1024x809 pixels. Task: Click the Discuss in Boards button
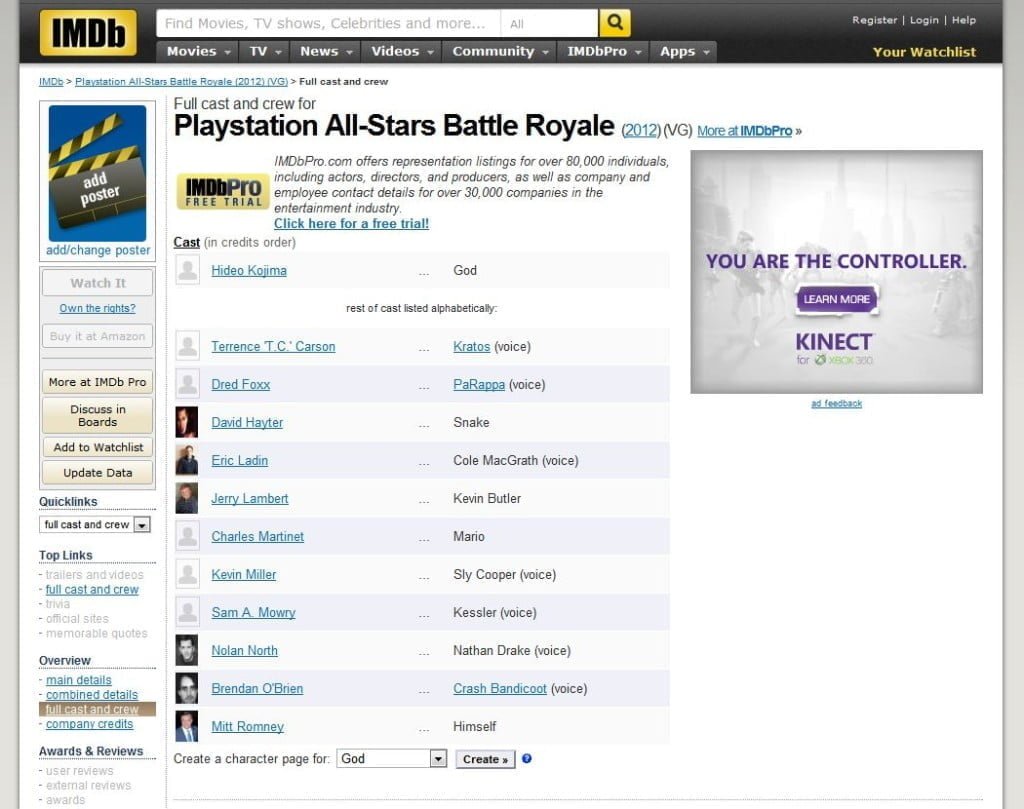coord(98,415)
